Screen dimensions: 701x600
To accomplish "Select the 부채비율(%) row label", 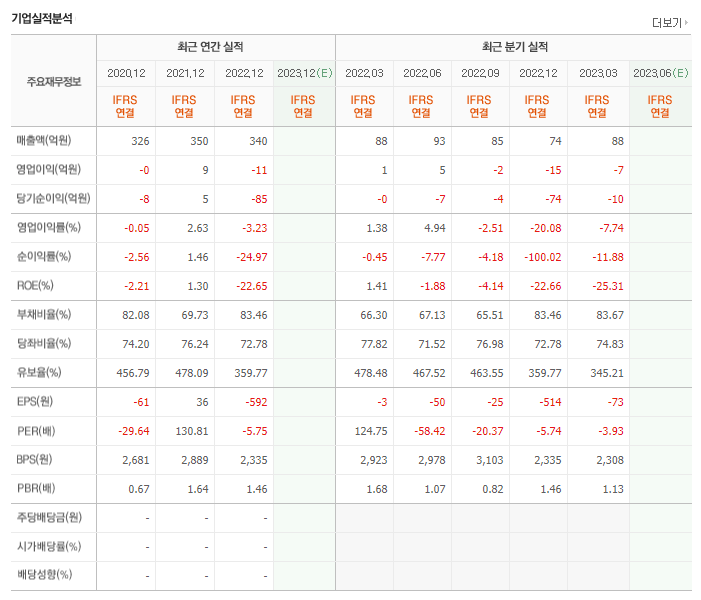I will tap(44, 314).
